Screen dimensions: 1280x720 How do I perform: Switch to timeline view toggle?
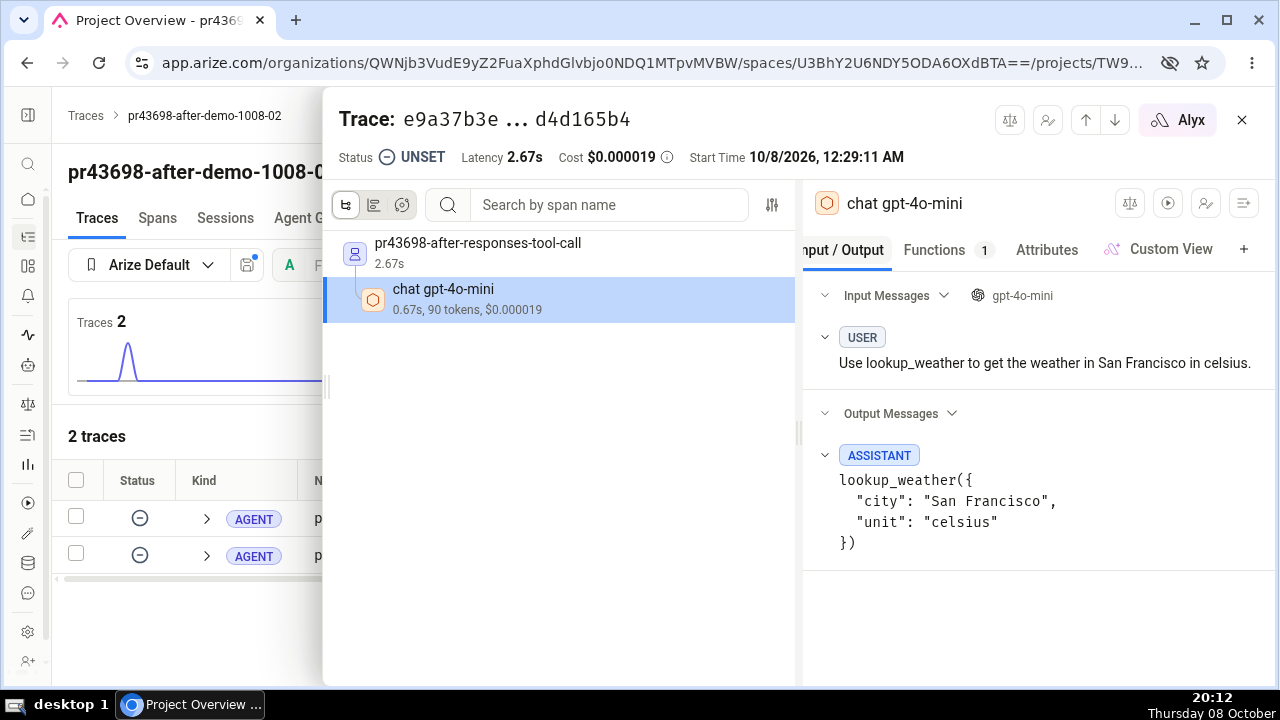[x=374, y=205]
